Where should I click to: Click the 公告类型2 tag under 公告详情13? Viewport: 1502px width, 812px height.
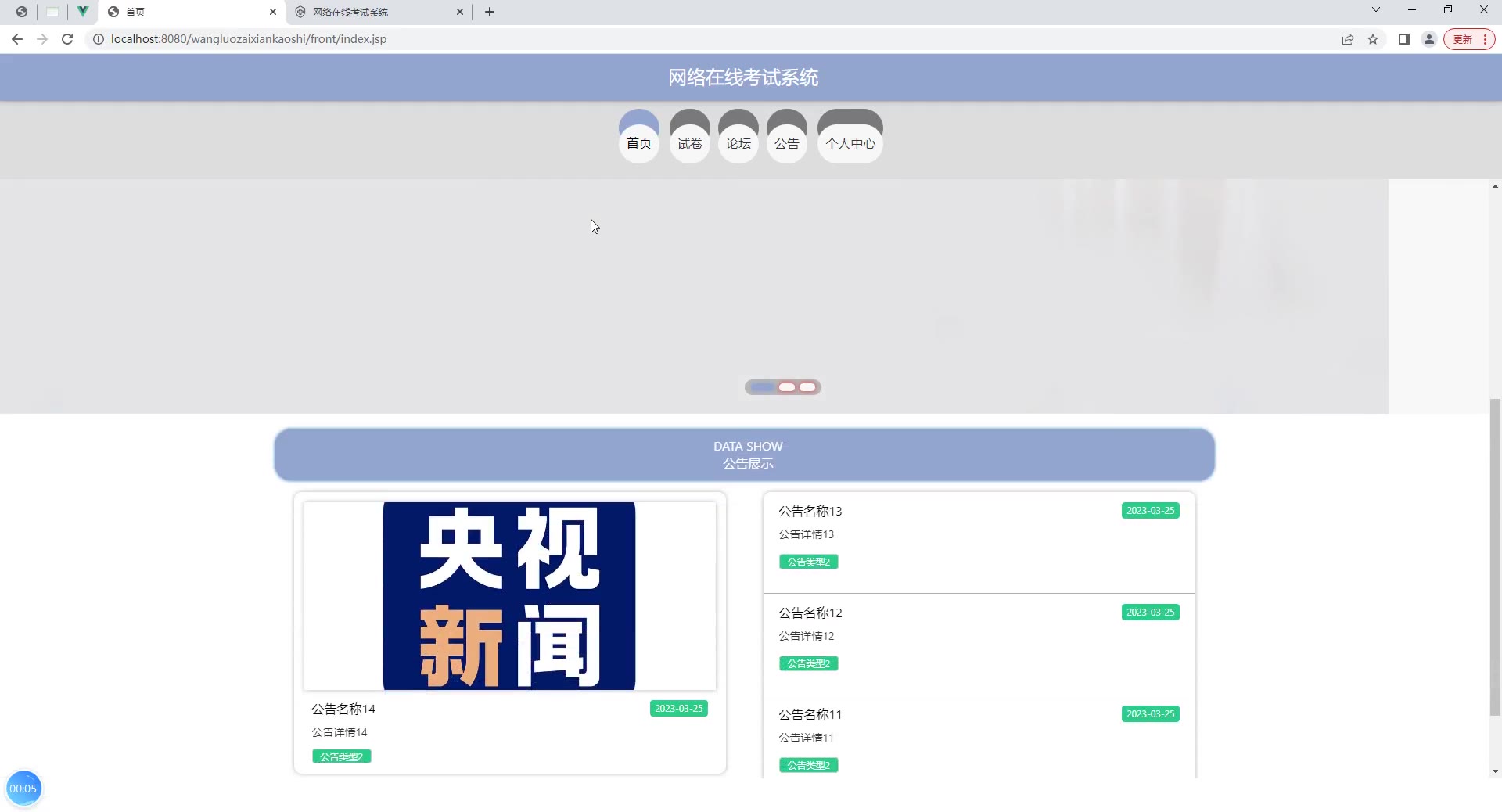point(809,562)
